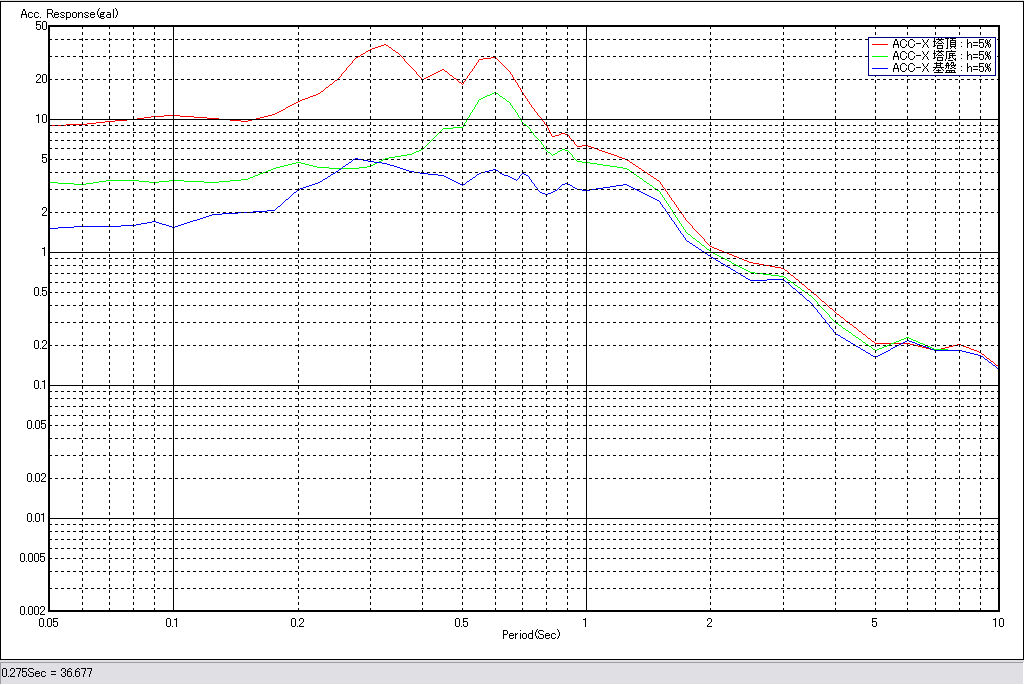Click the highest peak of the red curve
This screenshot has height=685, width=1024.
pyautogui.click(x=385, y=44)
